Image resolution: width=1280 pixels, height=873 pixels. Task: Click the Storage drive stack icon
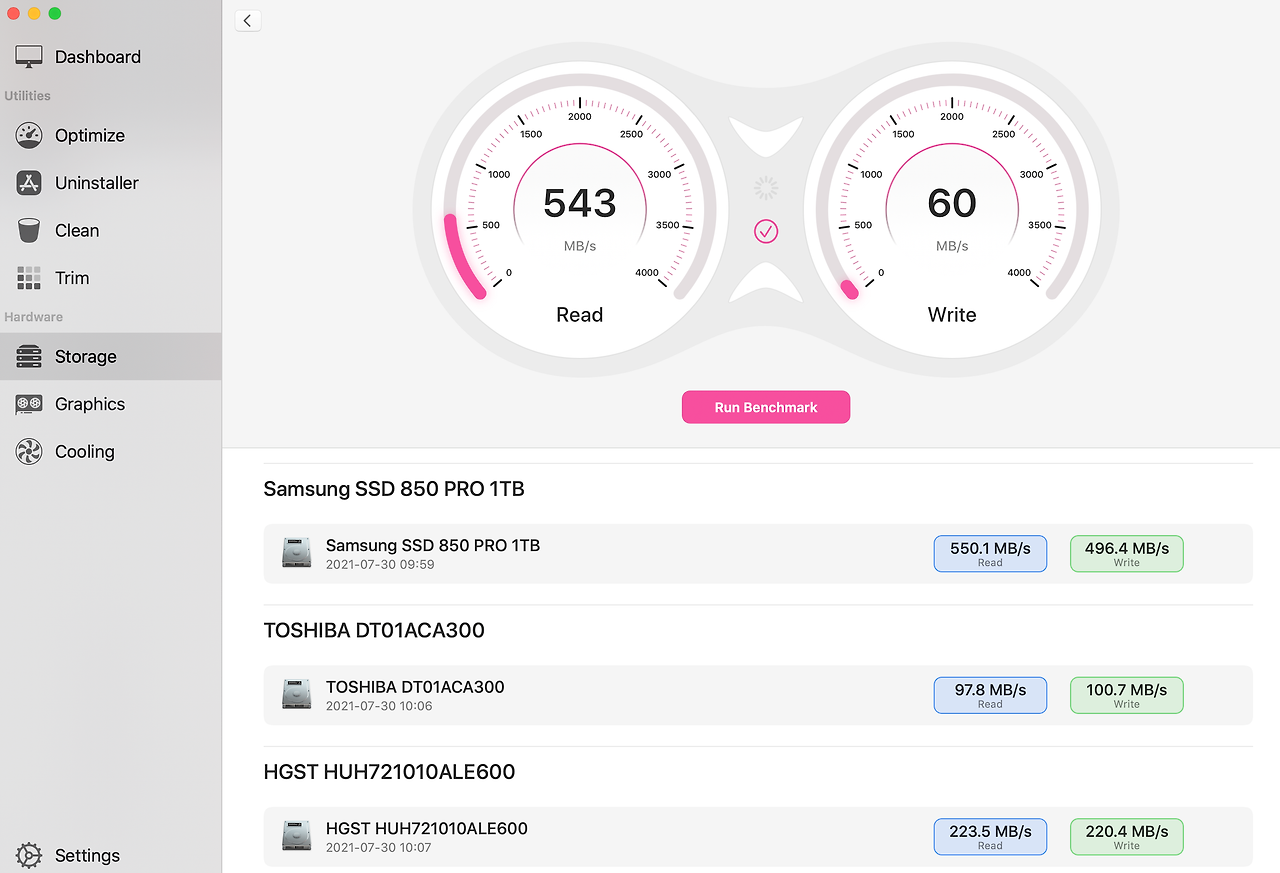pyautogui.click(x=29, y=356)
